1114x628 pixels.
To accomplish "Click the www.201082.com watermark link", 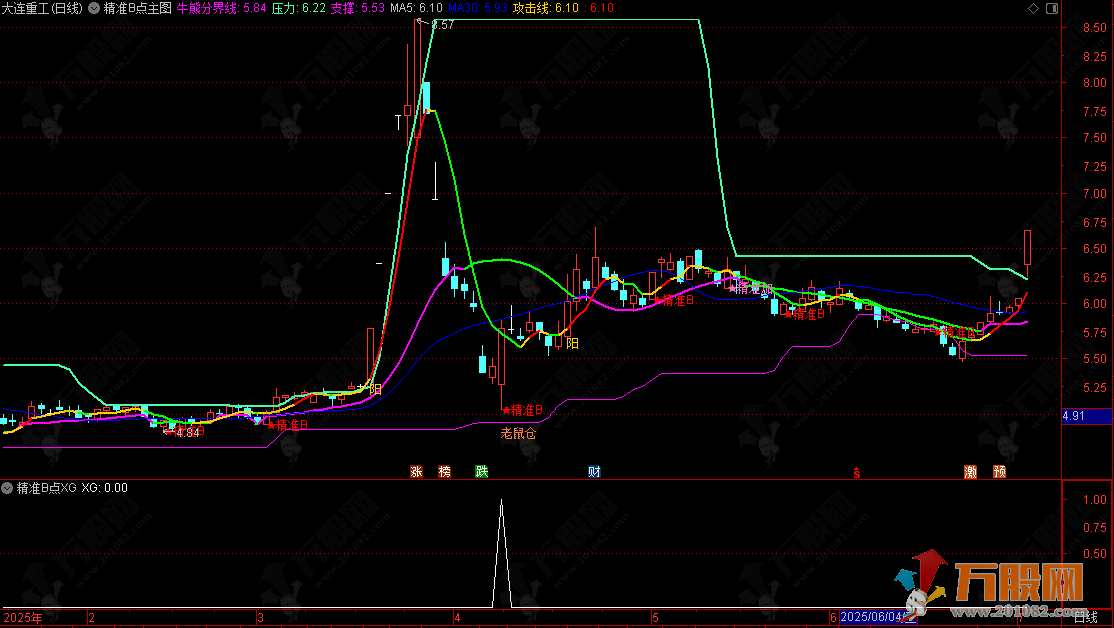I will pos(1021,611).
